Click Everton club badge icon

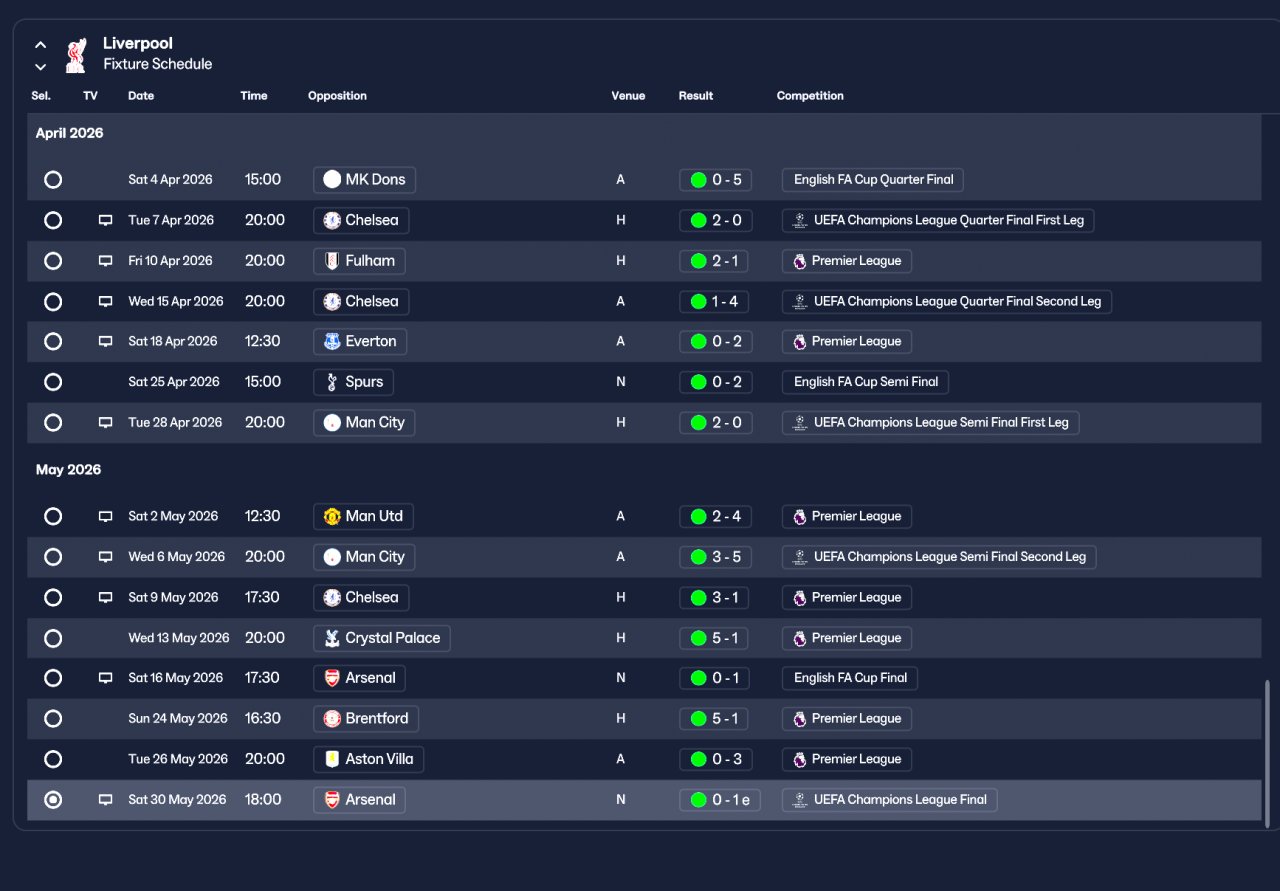(332, 341)
